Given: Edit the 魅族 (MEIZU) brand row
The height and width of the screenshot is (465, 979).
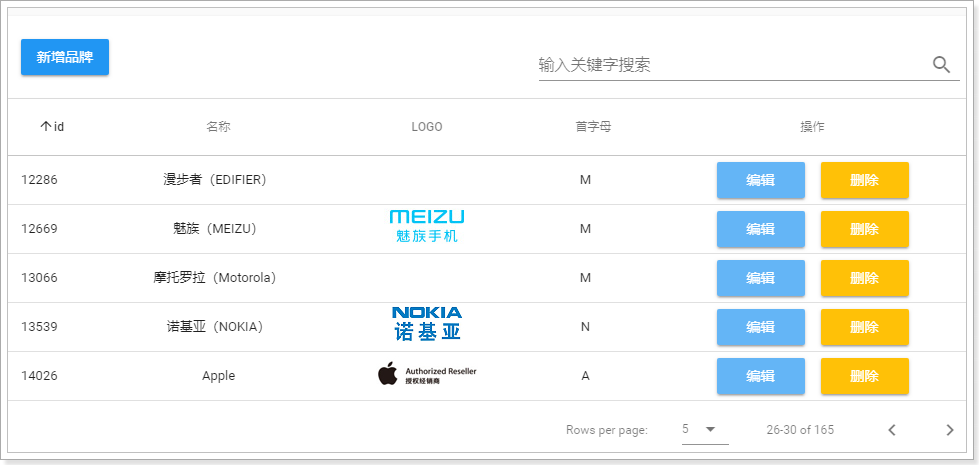Looking at the screenshot, I should coord(760,229).
